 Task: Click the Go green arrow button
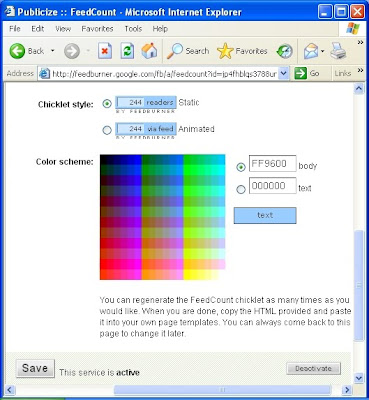tap(307, 73)
